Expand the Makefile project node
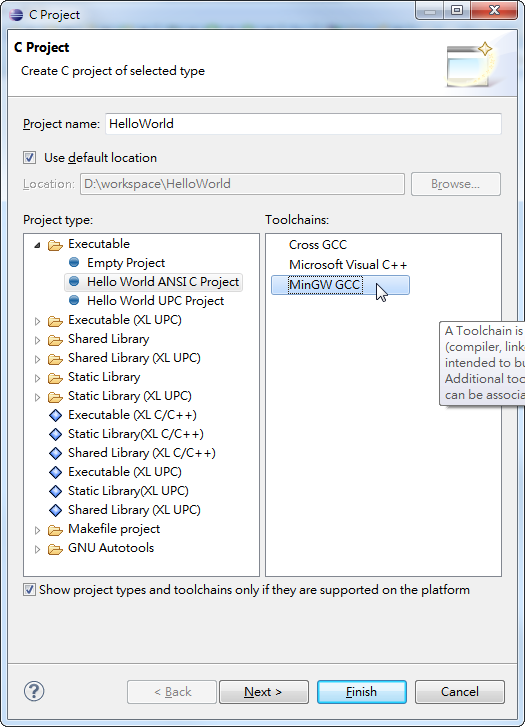The width and height of the screenshot is (525, 727). tap(38, 530)
